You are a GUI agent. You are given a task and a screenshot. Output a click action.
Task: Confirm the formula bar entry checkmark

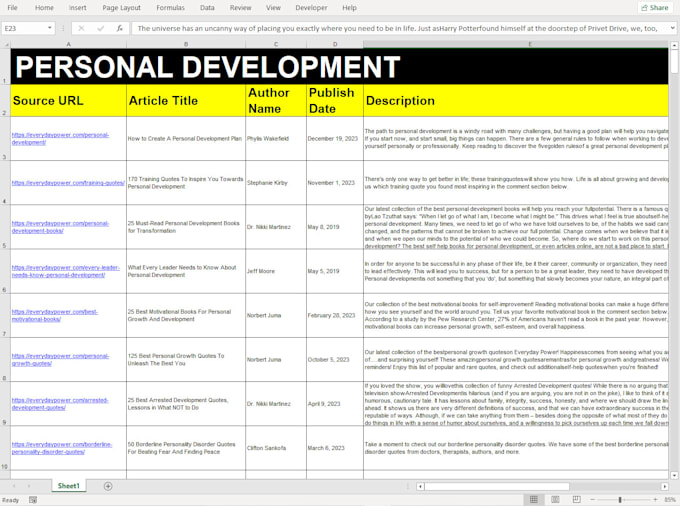point(101,28)
